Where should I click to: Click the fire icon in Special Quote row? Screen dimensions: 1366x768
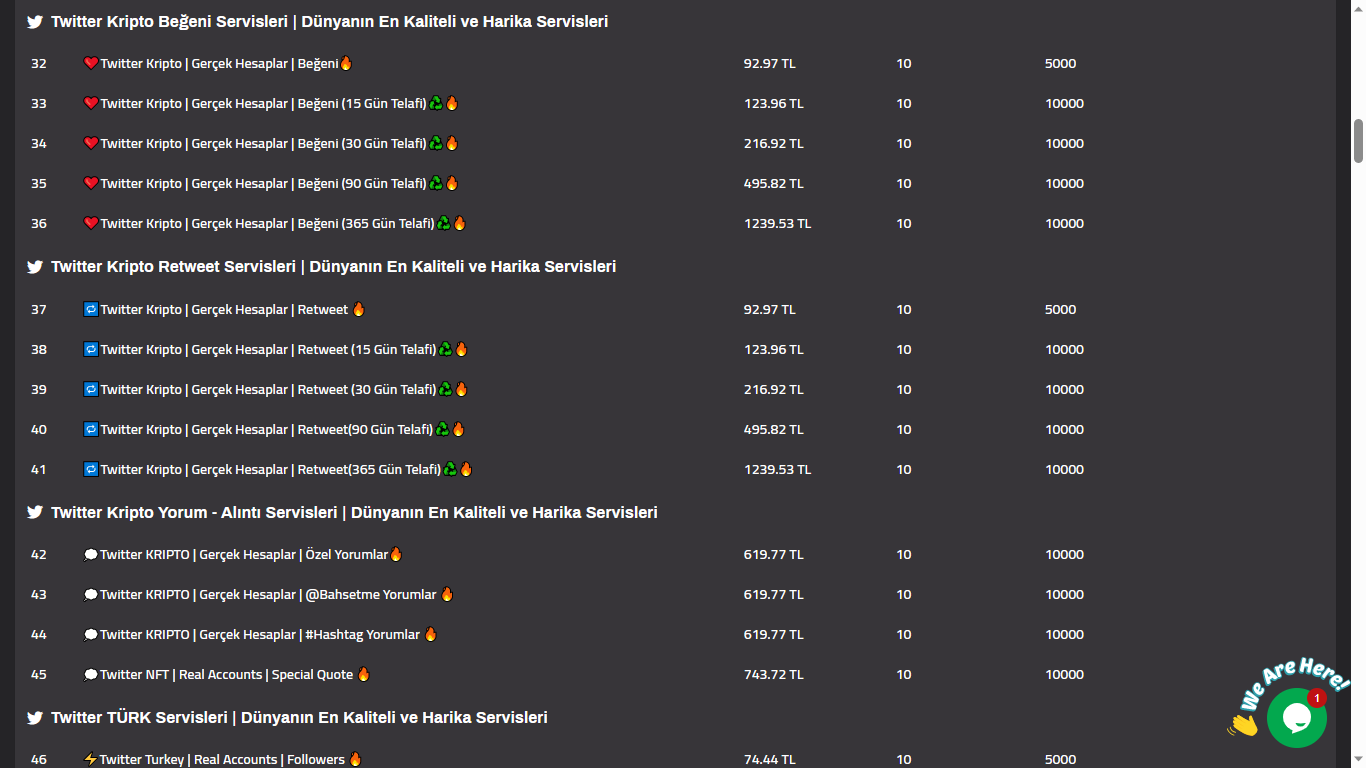click(x=363, y=674)
